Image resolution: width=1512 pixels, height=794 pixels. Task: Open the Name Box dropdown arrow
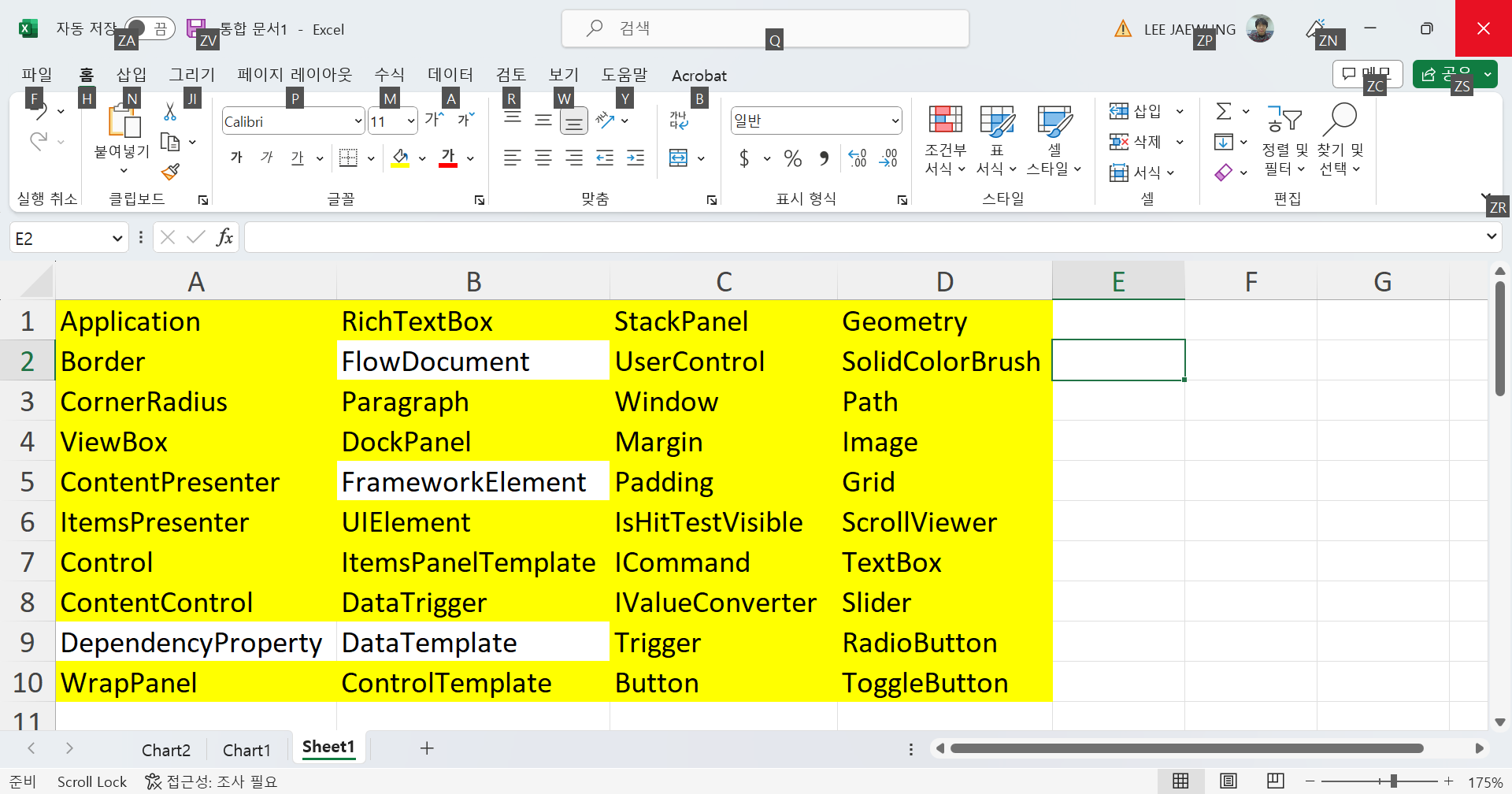[117, 238]
